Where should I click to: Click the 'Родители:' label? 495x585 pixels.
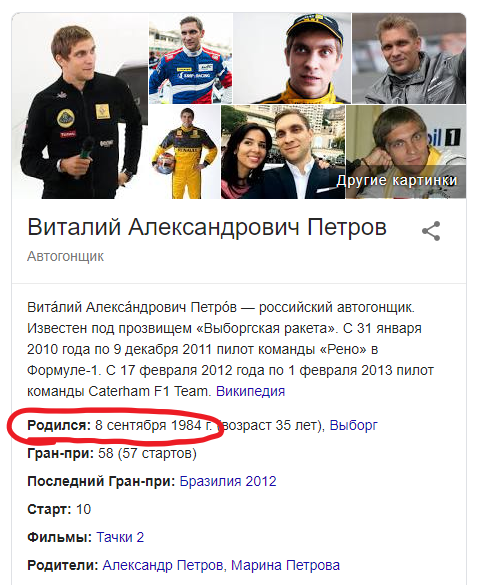coord(63,565)
